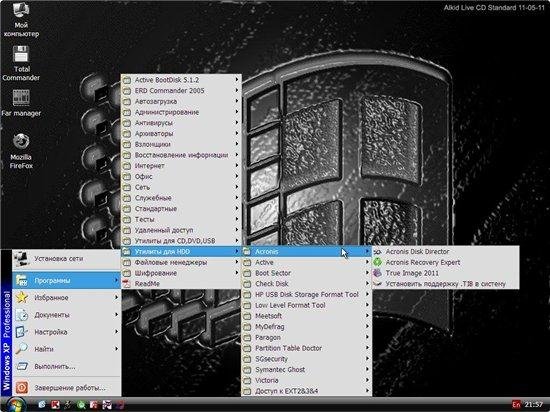Screen dimensions: 550x412
Task: Click the Выполнить run icon
Action: [x=22, y=366]
